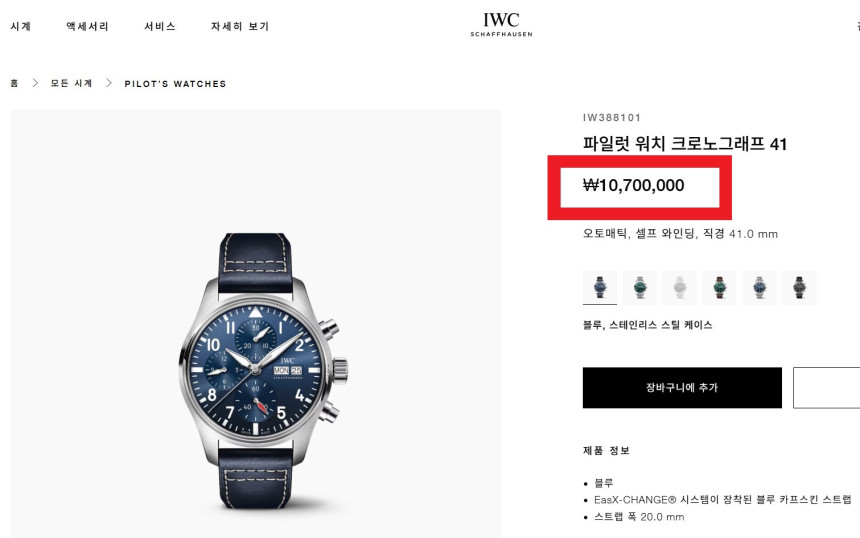The width and height of the screenshot is (860, 538).
Task: Click the IWC Schaffhausen logo
Action: (x=501, y=25)
